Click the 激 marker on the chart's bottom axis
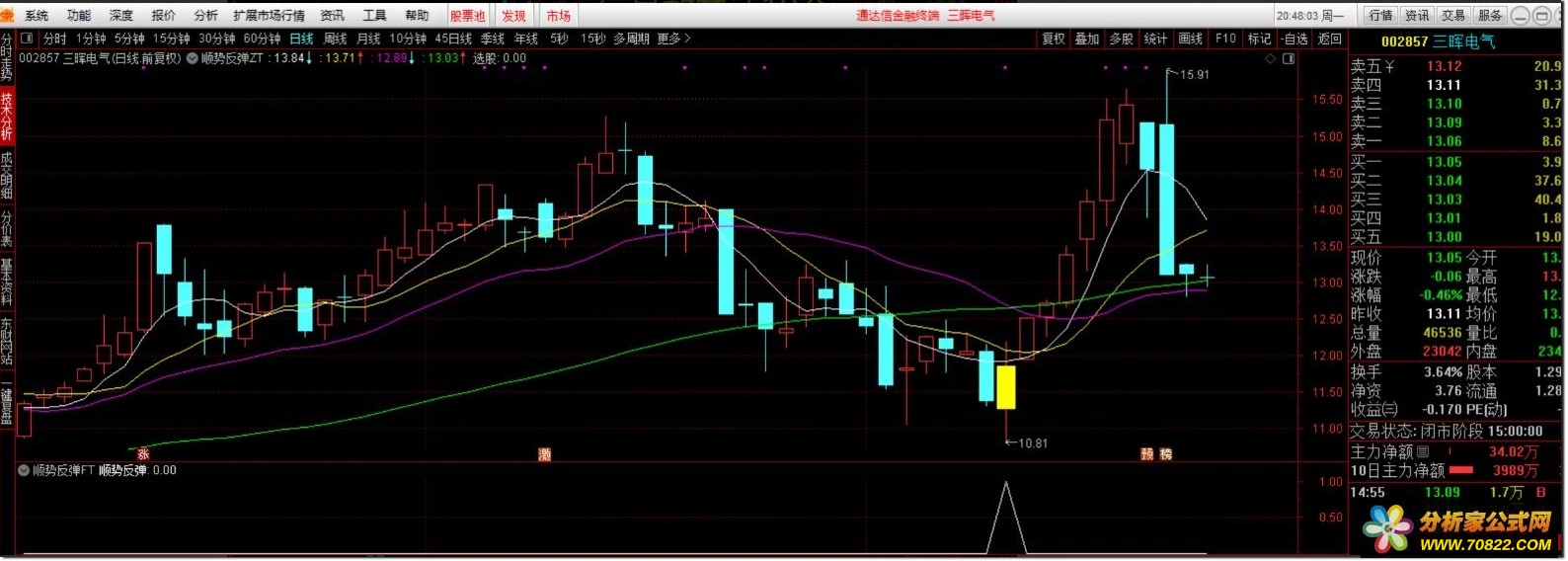Viewport: 1568px width, 561px height. pos(544,454)
